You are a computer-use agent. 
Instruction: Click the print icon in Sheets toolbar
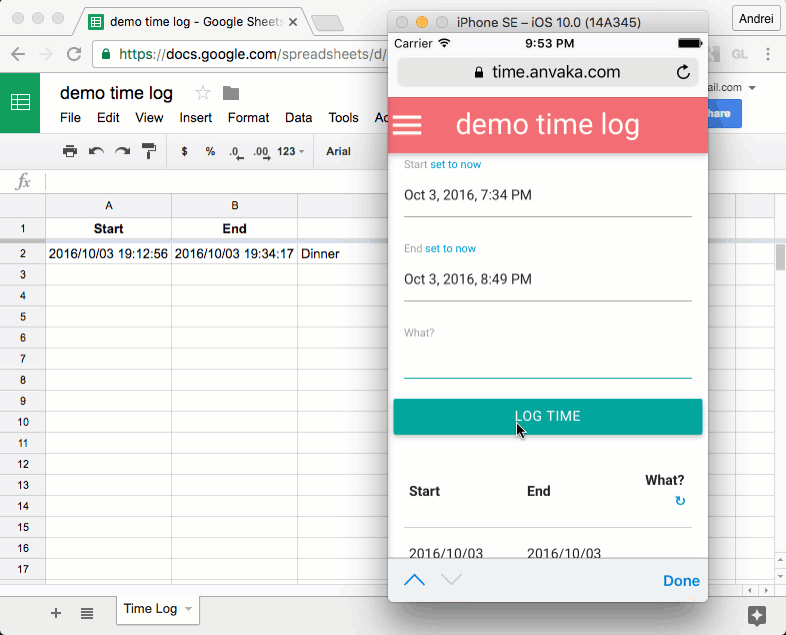(70, 152)
